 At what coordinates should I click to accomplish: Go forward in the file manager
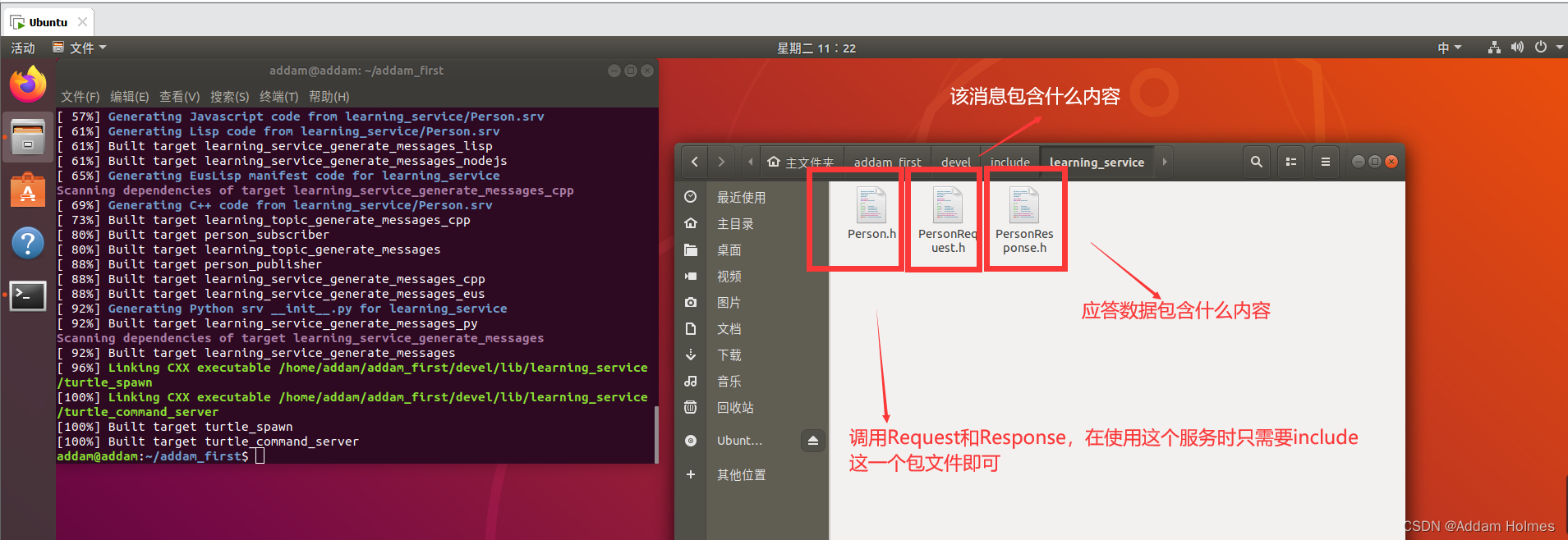pos(721,162)
